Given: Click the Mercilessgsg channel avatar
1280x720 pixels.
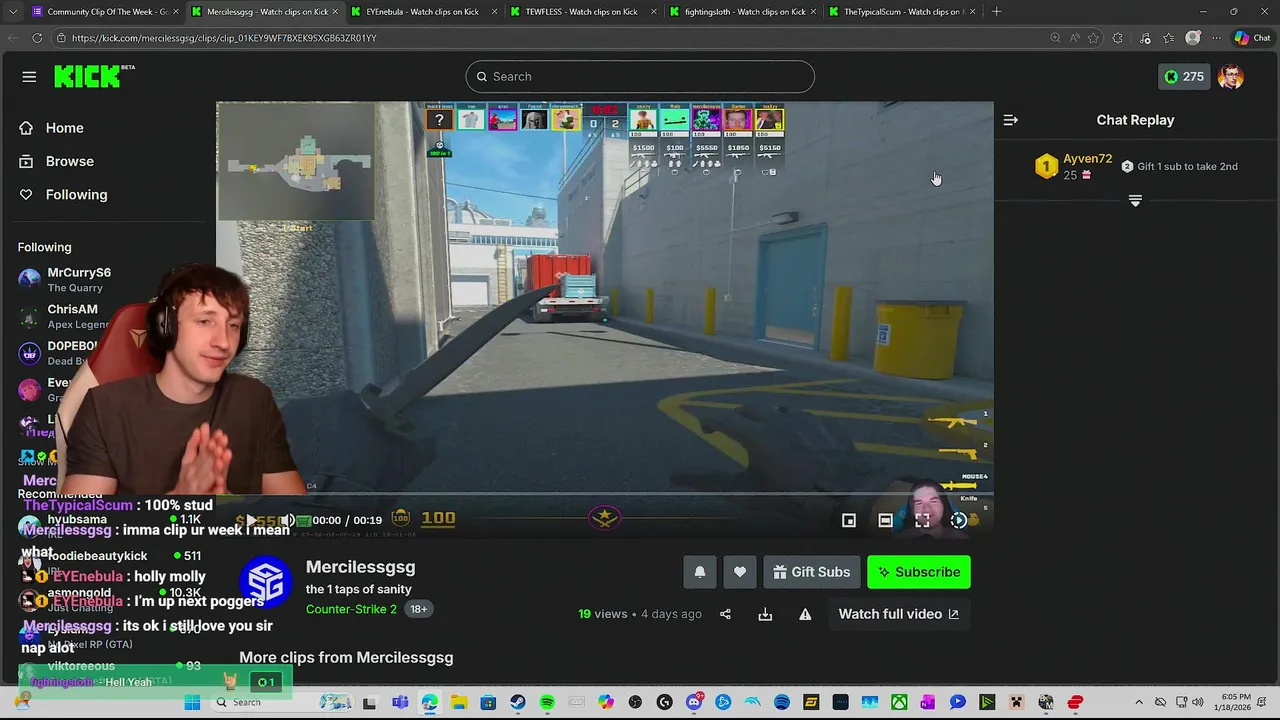Looking at the screenshot, I should click(266, 581).
